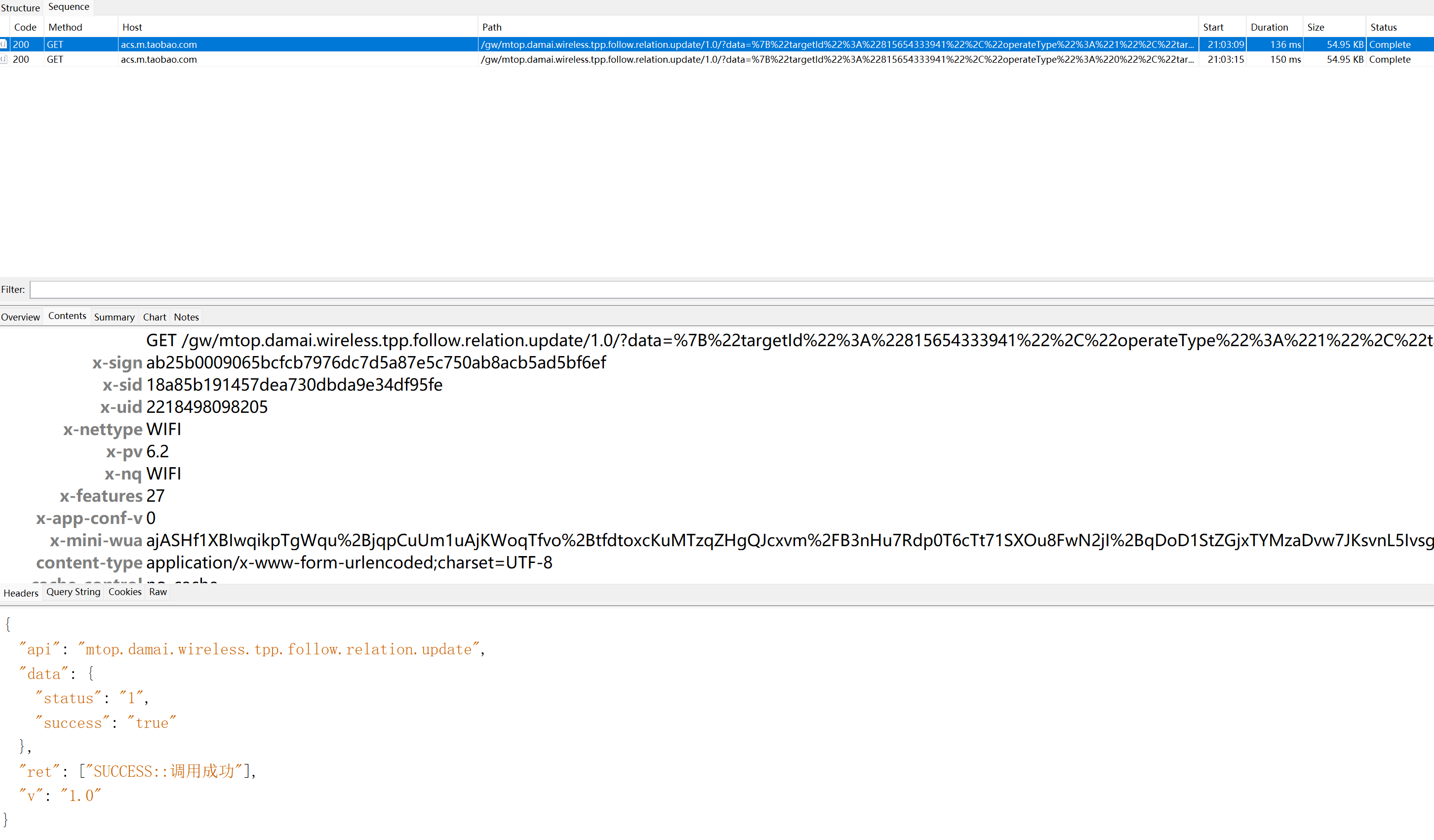Open the Overview tab
Viewport: 1434px width, 840px height.
click(x=20, y=317)
